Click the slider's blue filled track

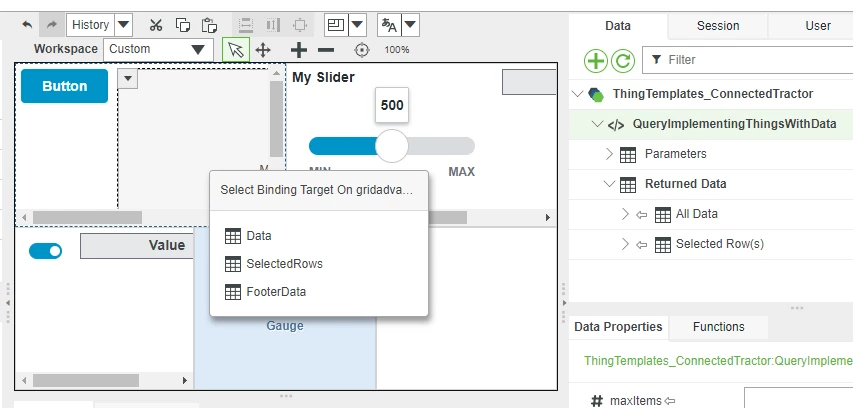(342, 146)
